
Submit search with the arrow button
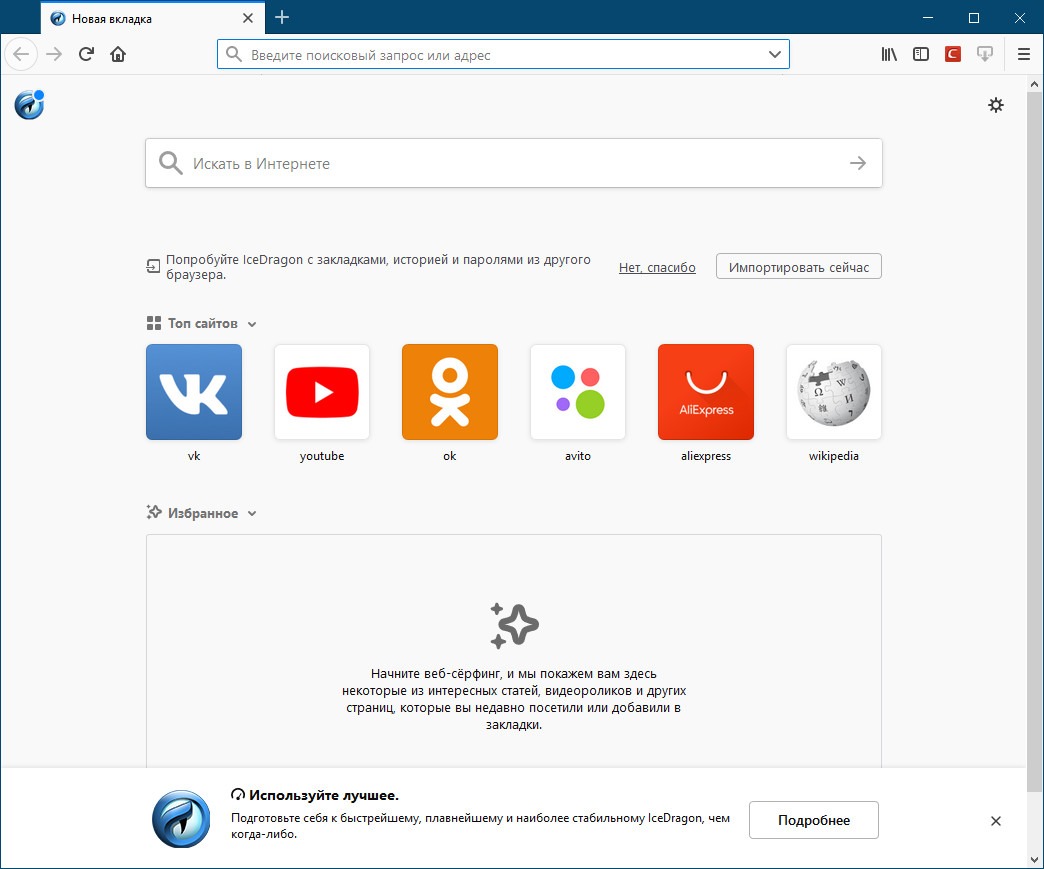tap(858, 163)
